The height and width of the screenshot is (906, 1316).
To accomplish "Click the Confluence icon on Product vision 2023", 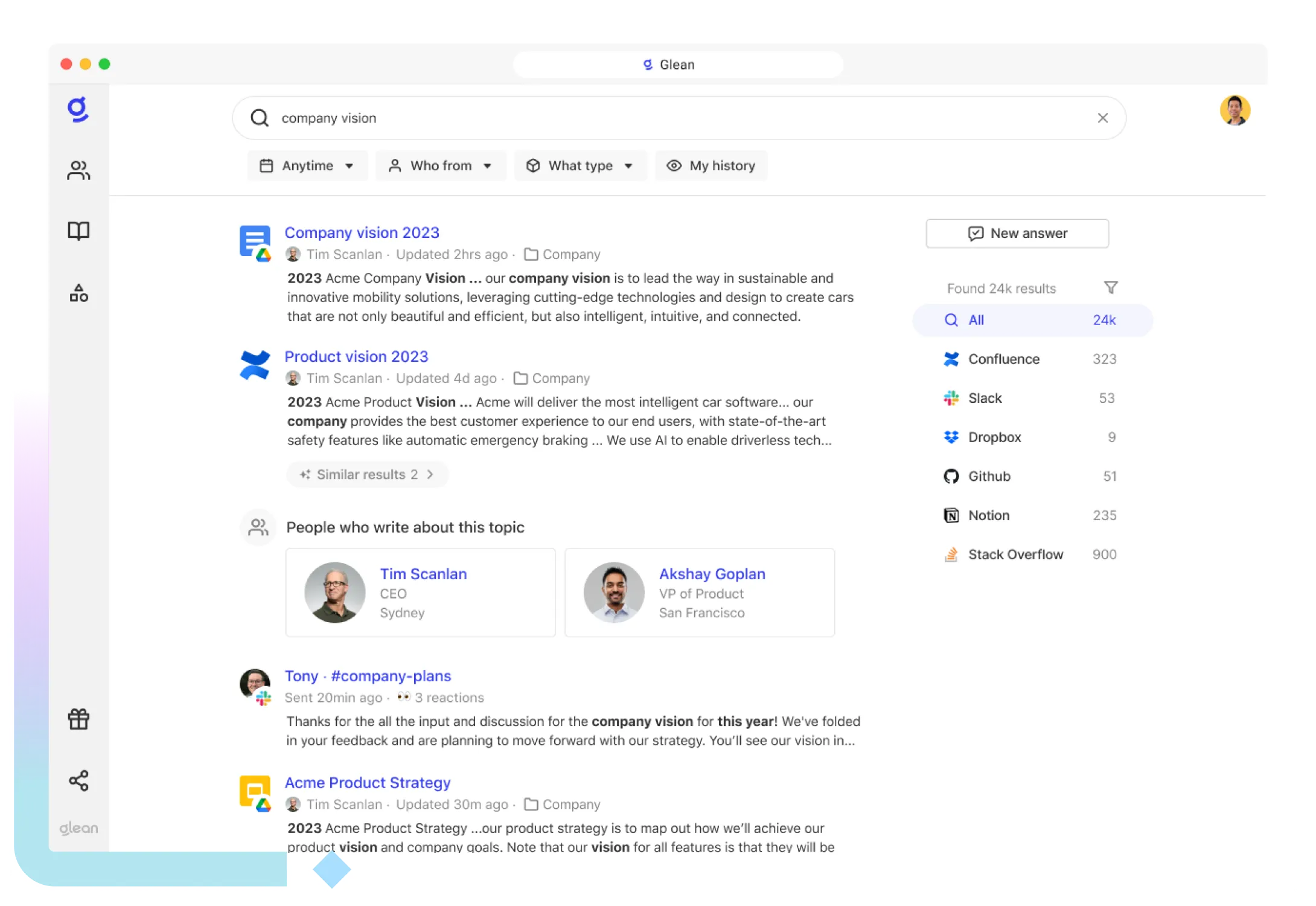I will click(x=254, y=364).
